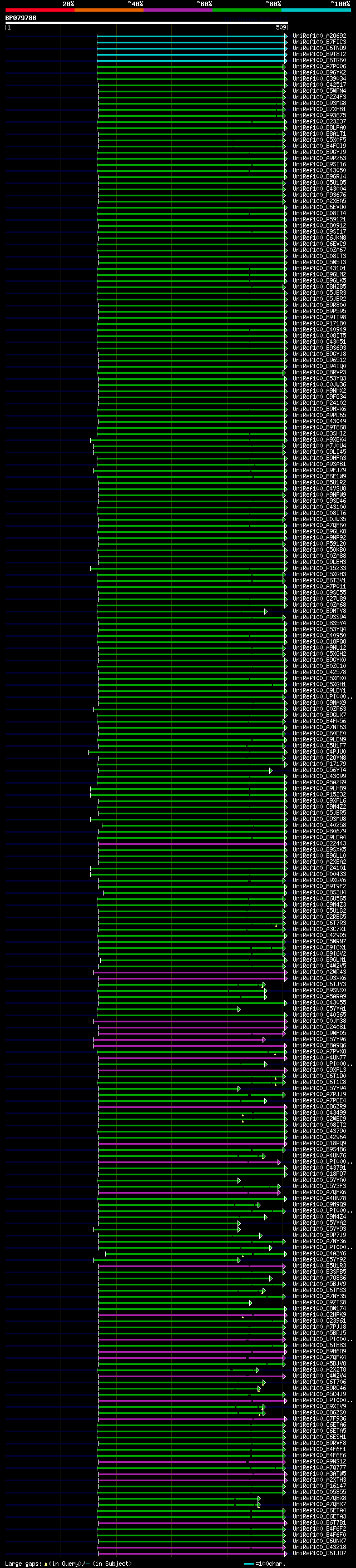Image resolution: width=356 pixels, height=1568 pixels.
Task: Click the purple alignment bar of UniRef100_O22443
Action: tap(192, 844)
